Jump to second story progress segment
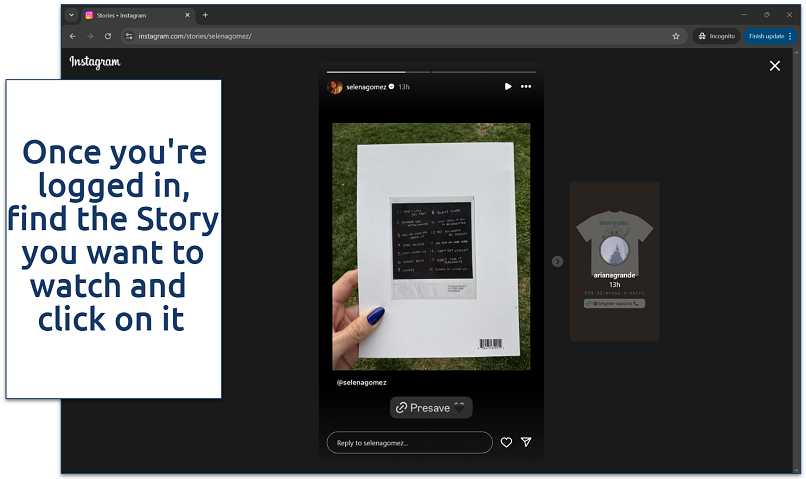The height and width of the screenshot is (479, 806). (x=484, y=72)
